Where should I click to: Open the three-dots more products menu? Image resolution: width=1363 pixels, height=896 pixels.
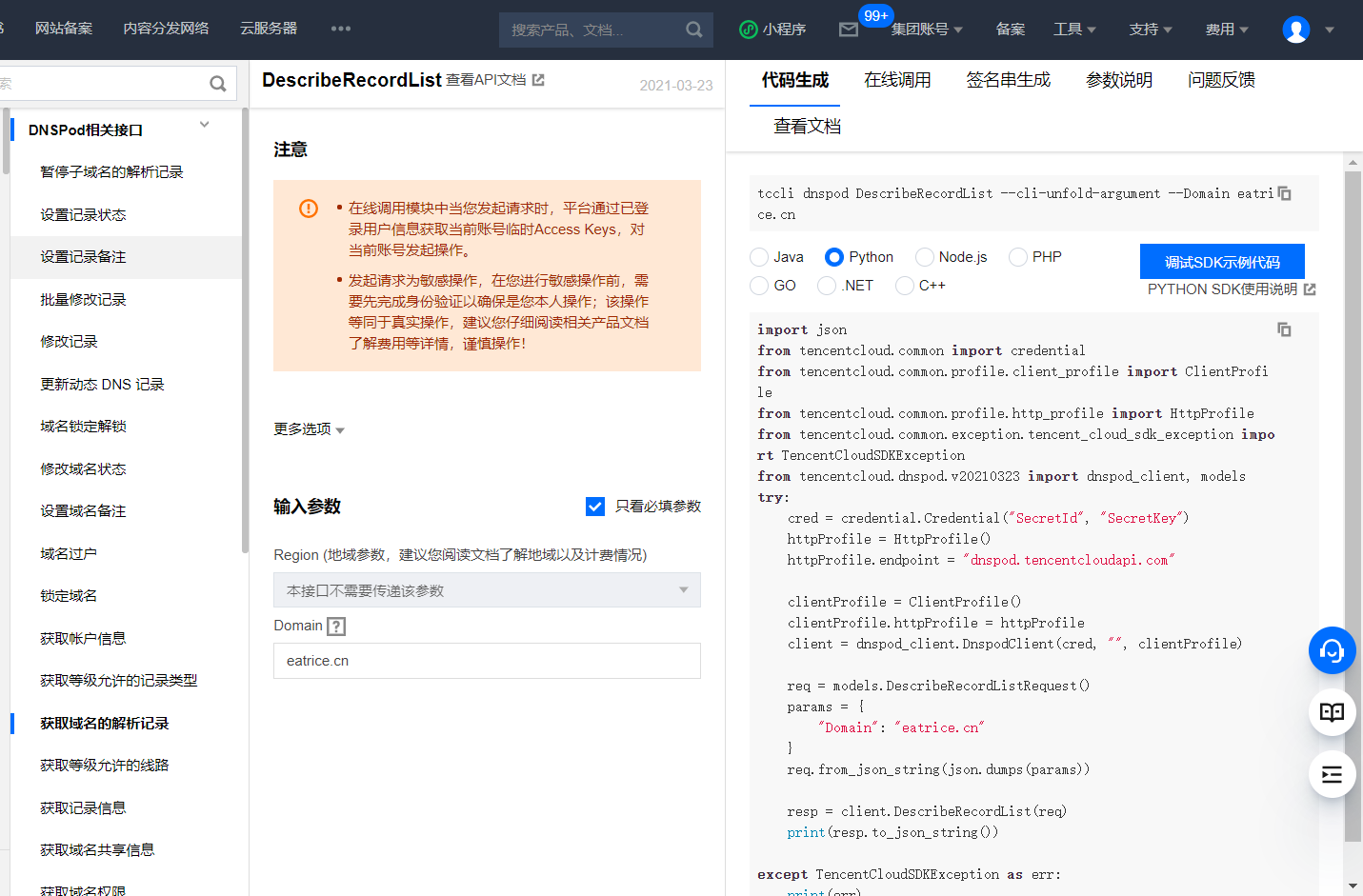click(x=341, y=29)
